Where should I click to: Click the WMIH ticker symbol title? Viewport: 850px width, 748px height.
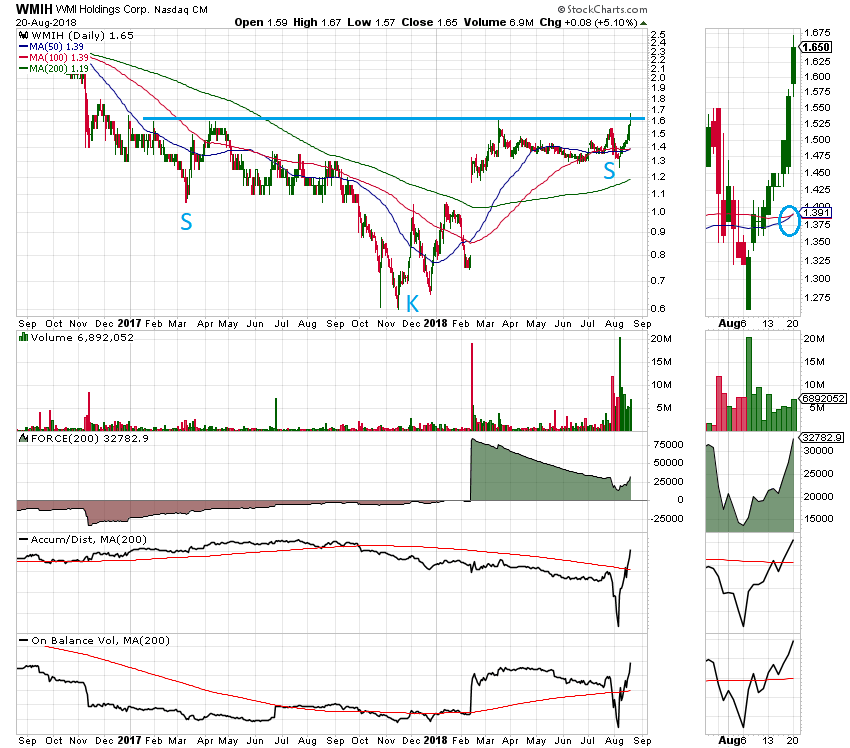click(x=34, y=9)
